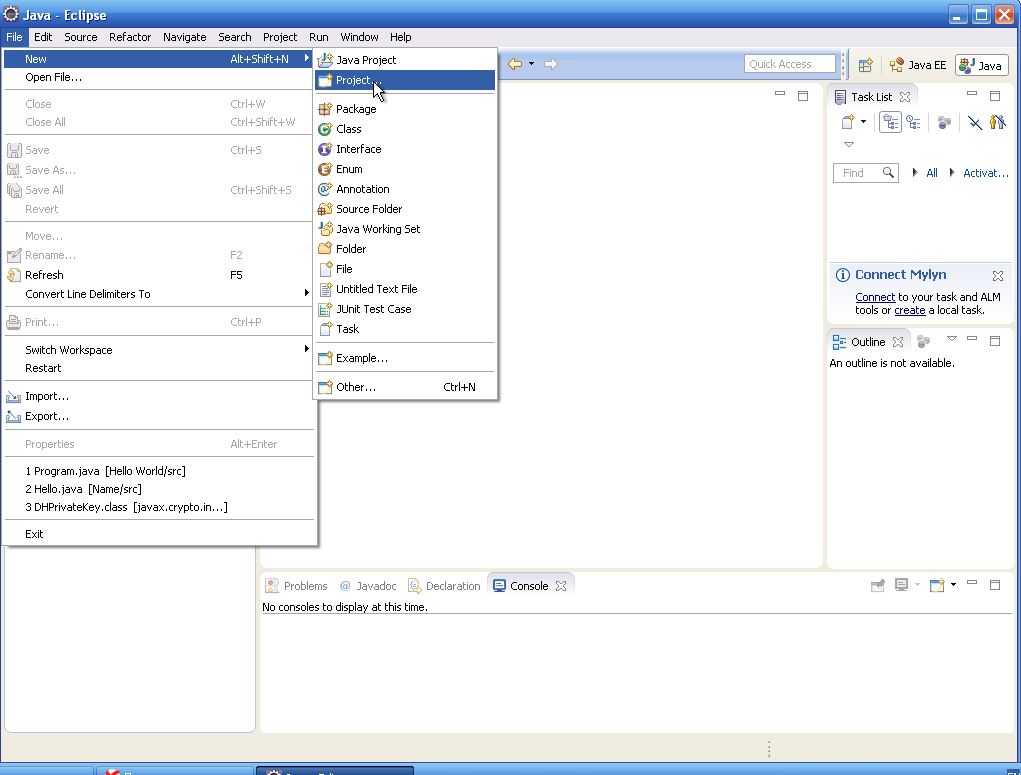1021x775 pixels.
Task: Open recent file 3 DHPrivateKey.class
Action: (159, 507)
